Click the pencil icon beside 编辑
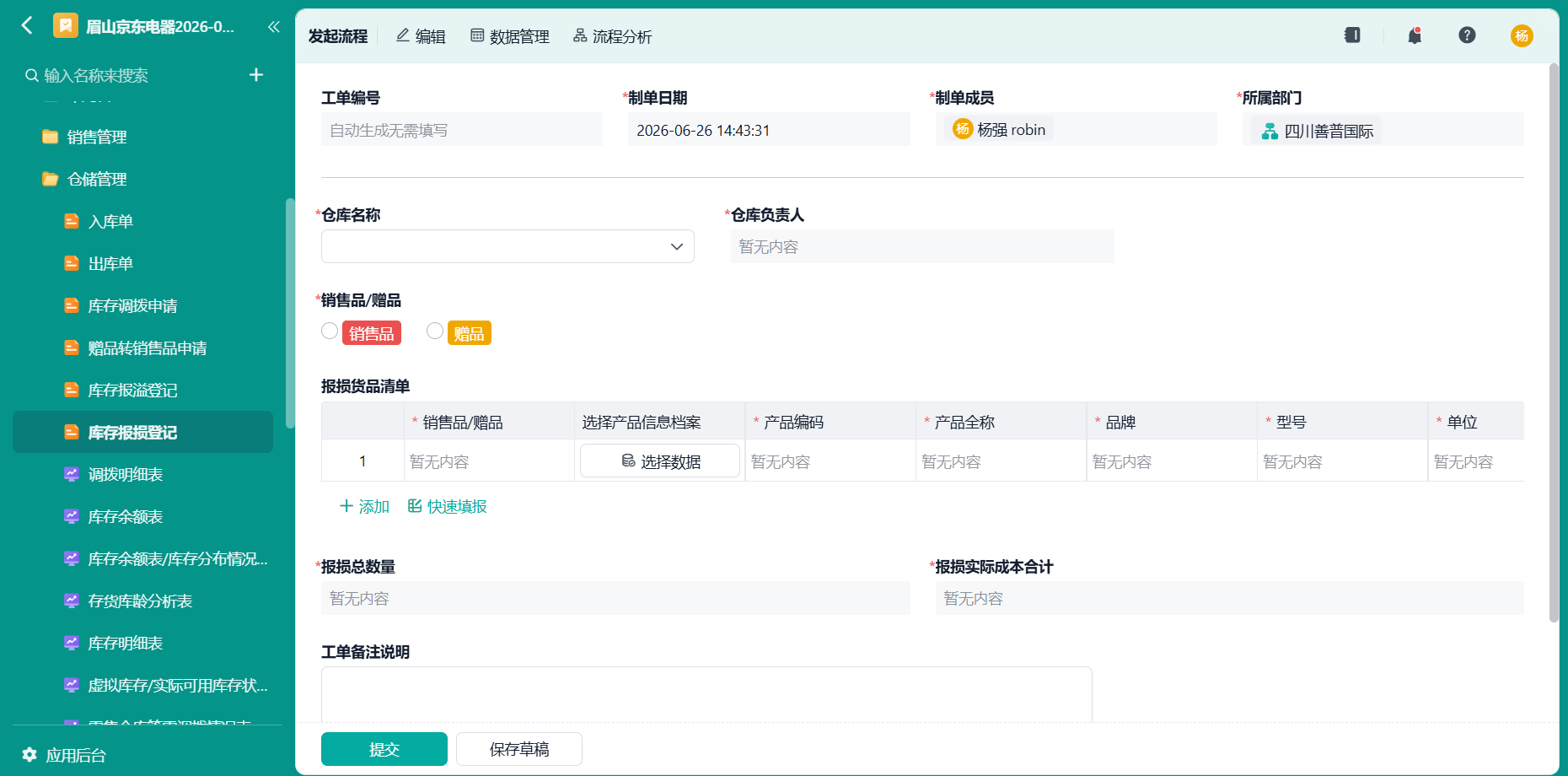 403,35
